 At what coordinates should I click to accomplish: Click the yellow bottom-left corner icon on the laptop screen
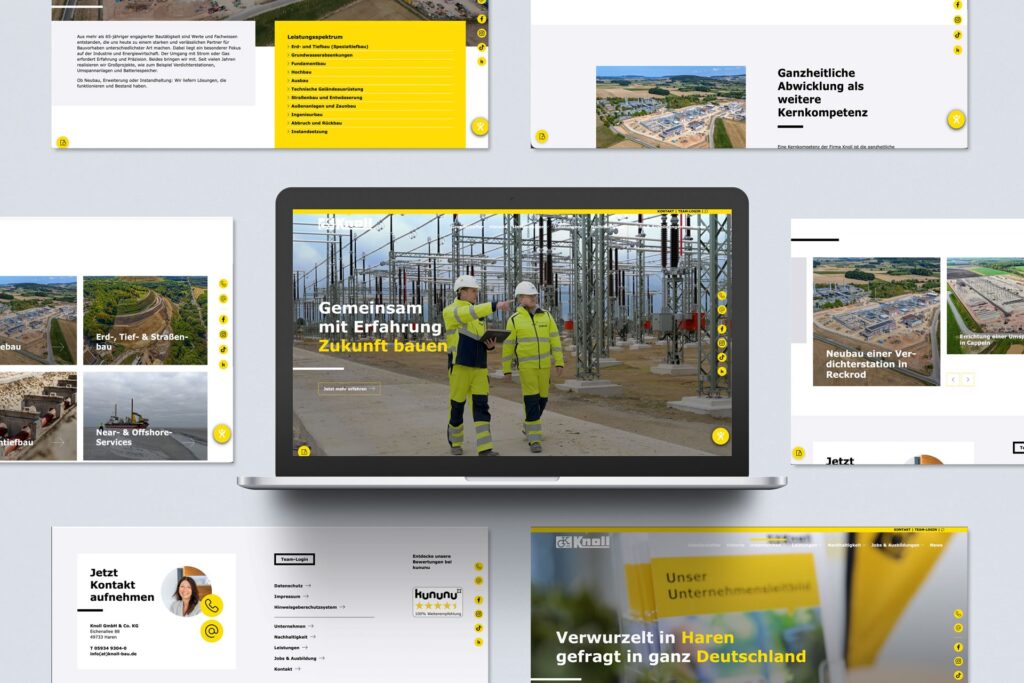pyautogui.click(x=304, y=451)
